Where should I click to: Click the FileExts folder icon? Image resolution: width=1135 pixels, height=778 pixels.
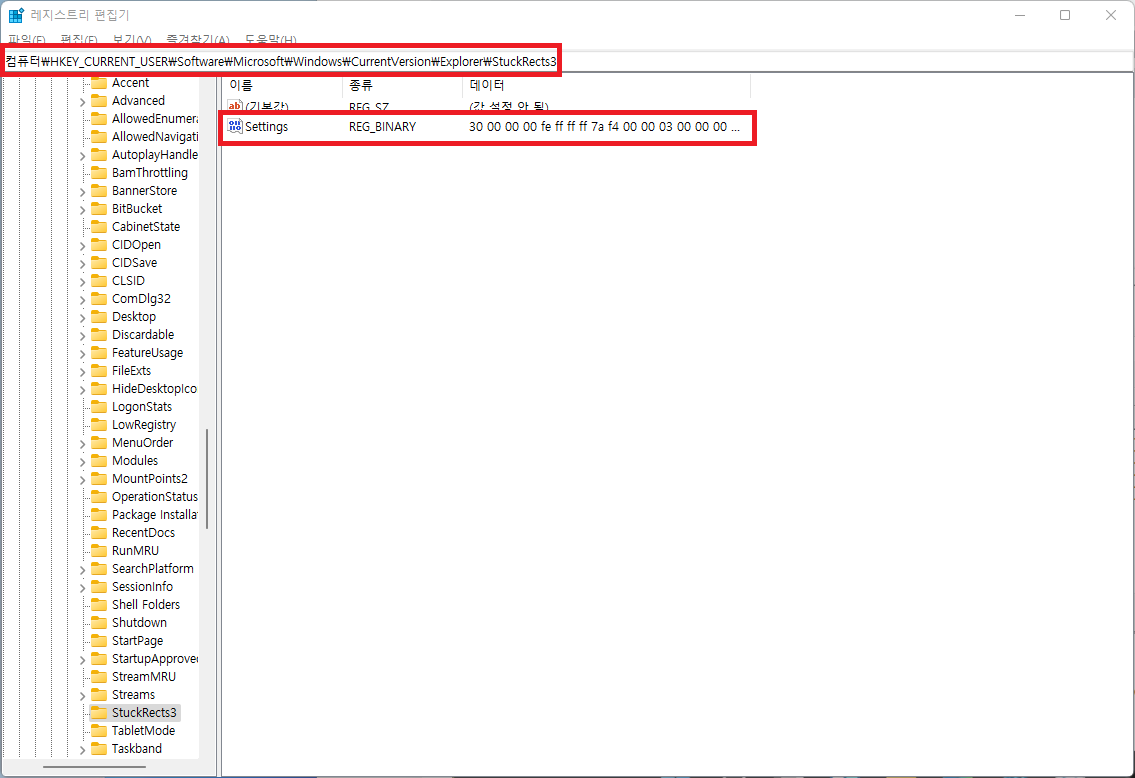[x=98, y=371]
